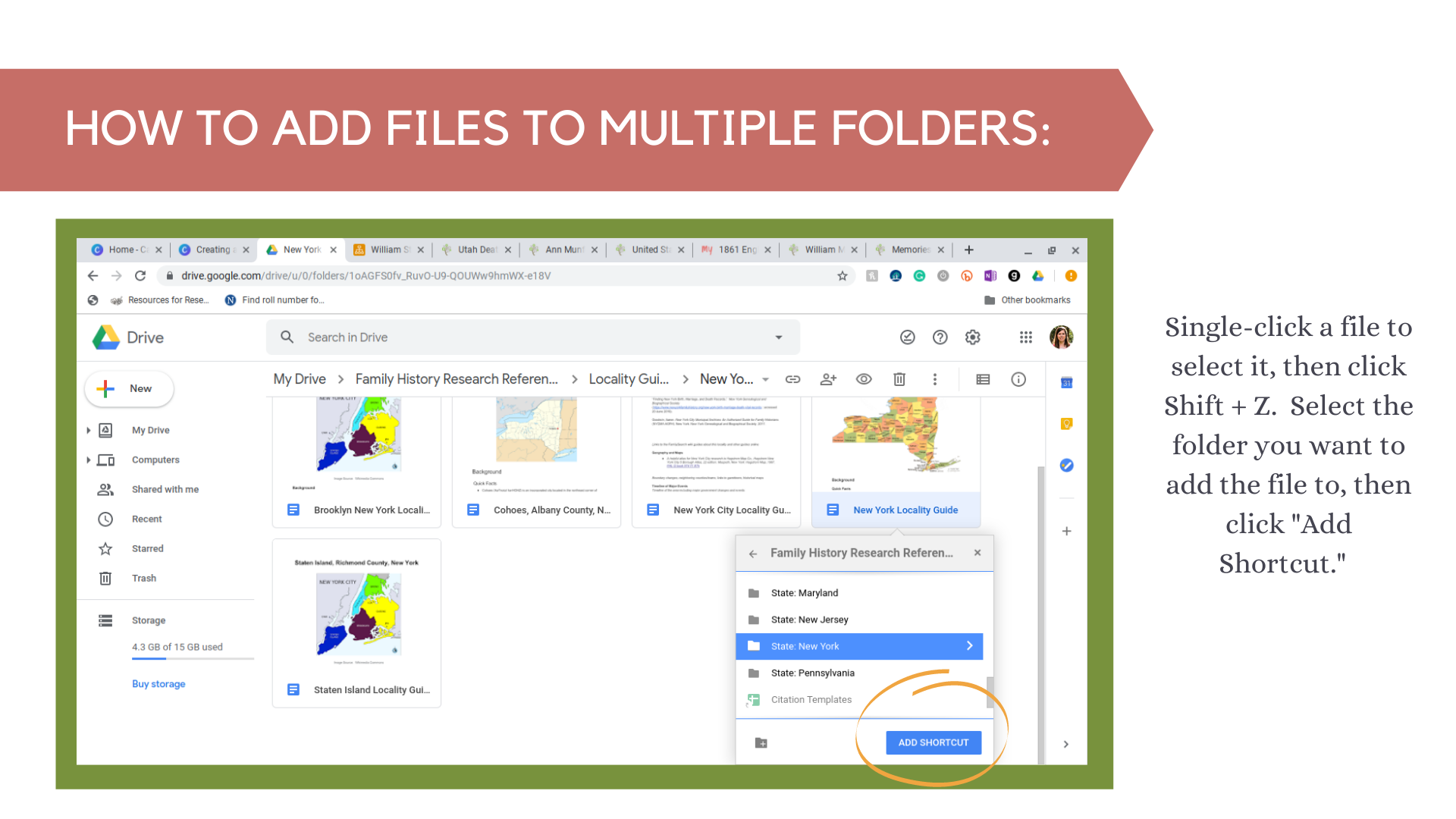This screenshot has width=1456, height=819.
Task: Click the More options three-dot menu
Action: coord(933,378)
